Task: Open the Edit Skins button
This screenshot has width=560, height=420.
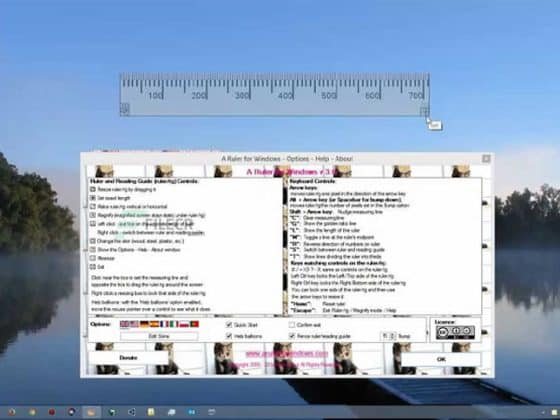Action: (159, 336)
